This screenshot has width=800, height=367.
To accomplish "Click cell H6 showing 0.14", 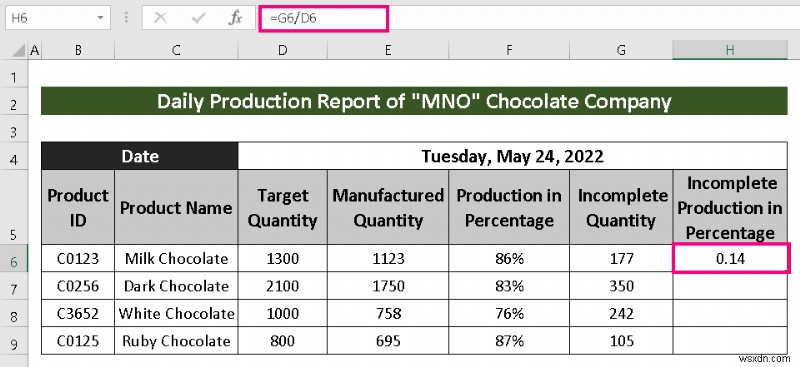I will [x=730, y=258].
